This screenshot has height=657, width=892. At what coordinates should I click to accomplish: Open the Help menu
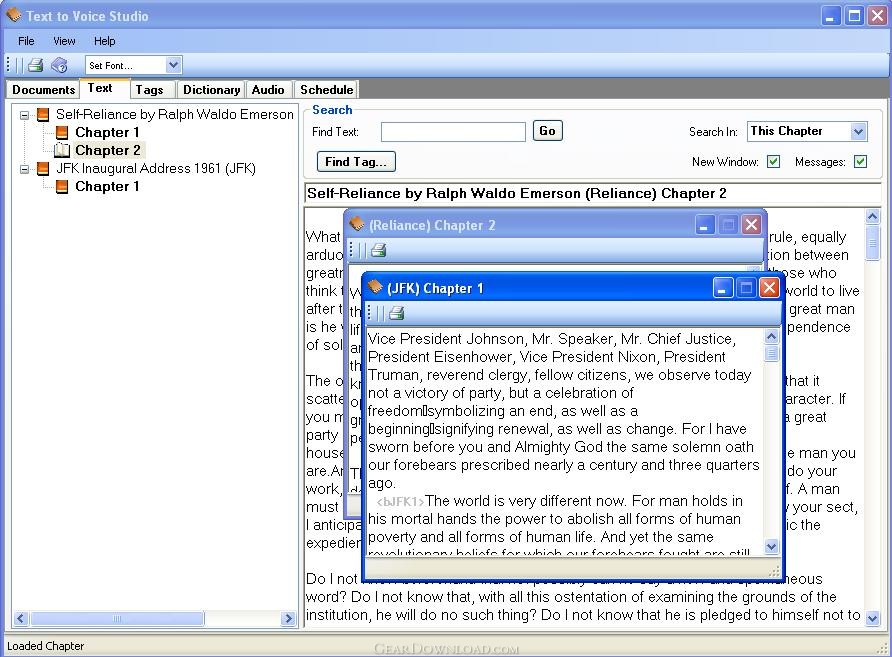[105, 41]
